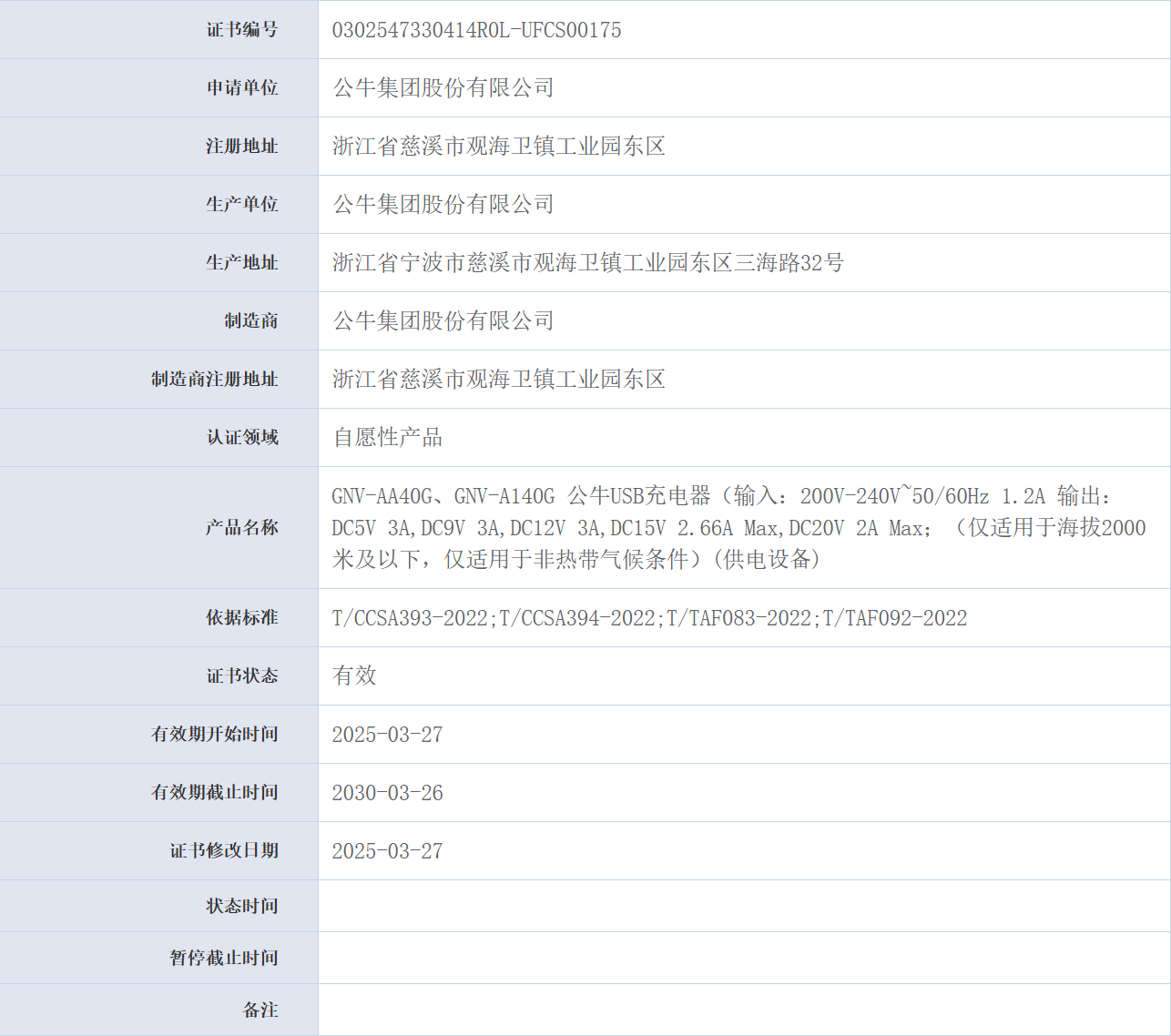Click the 暂停截止时间 label
Image resolution: width=1171 pixels, height=1036 pixels.
coord(224,958)
